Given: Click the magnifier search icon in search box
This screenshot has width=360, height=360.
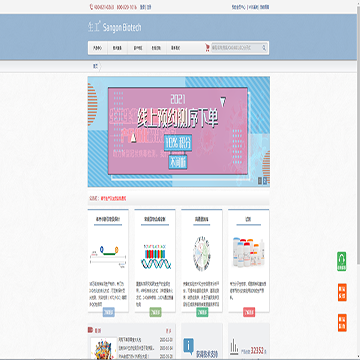Looking at the screenshot, I should [x=264, y=48].
